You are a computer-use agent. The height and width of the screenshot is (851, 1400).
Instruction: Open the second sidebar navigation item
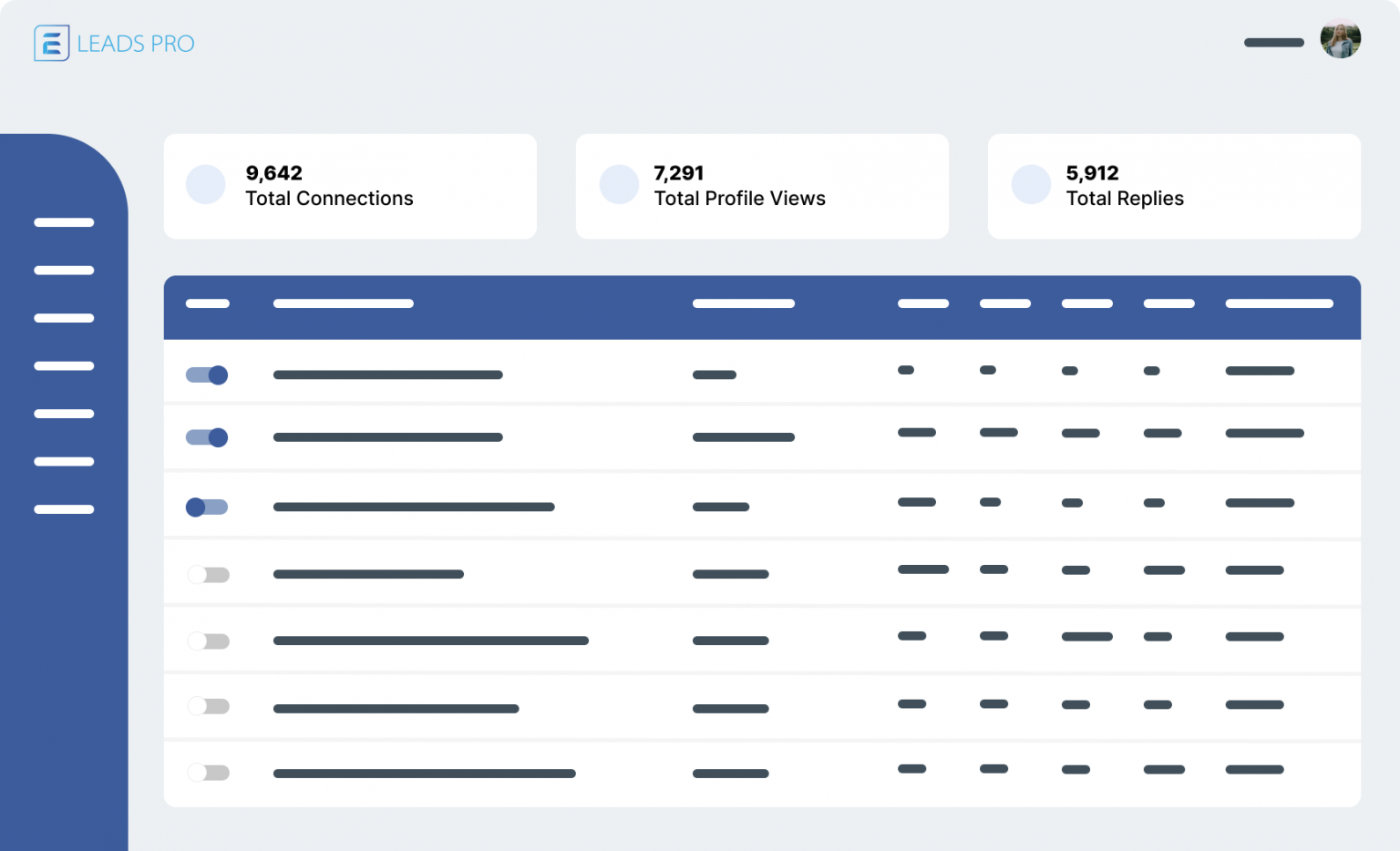pos(64,270)
